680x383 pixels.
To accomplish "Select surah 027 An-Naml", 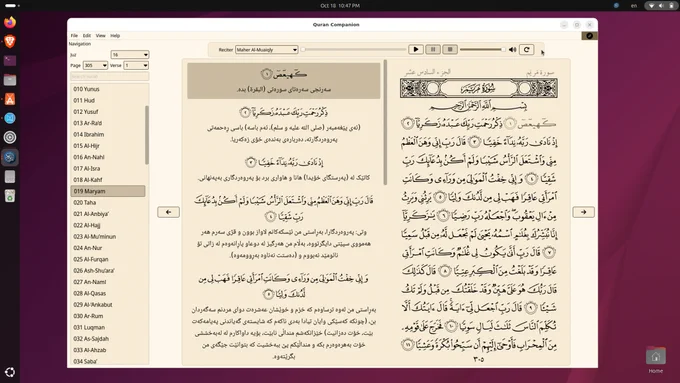I will coord(108,282).
